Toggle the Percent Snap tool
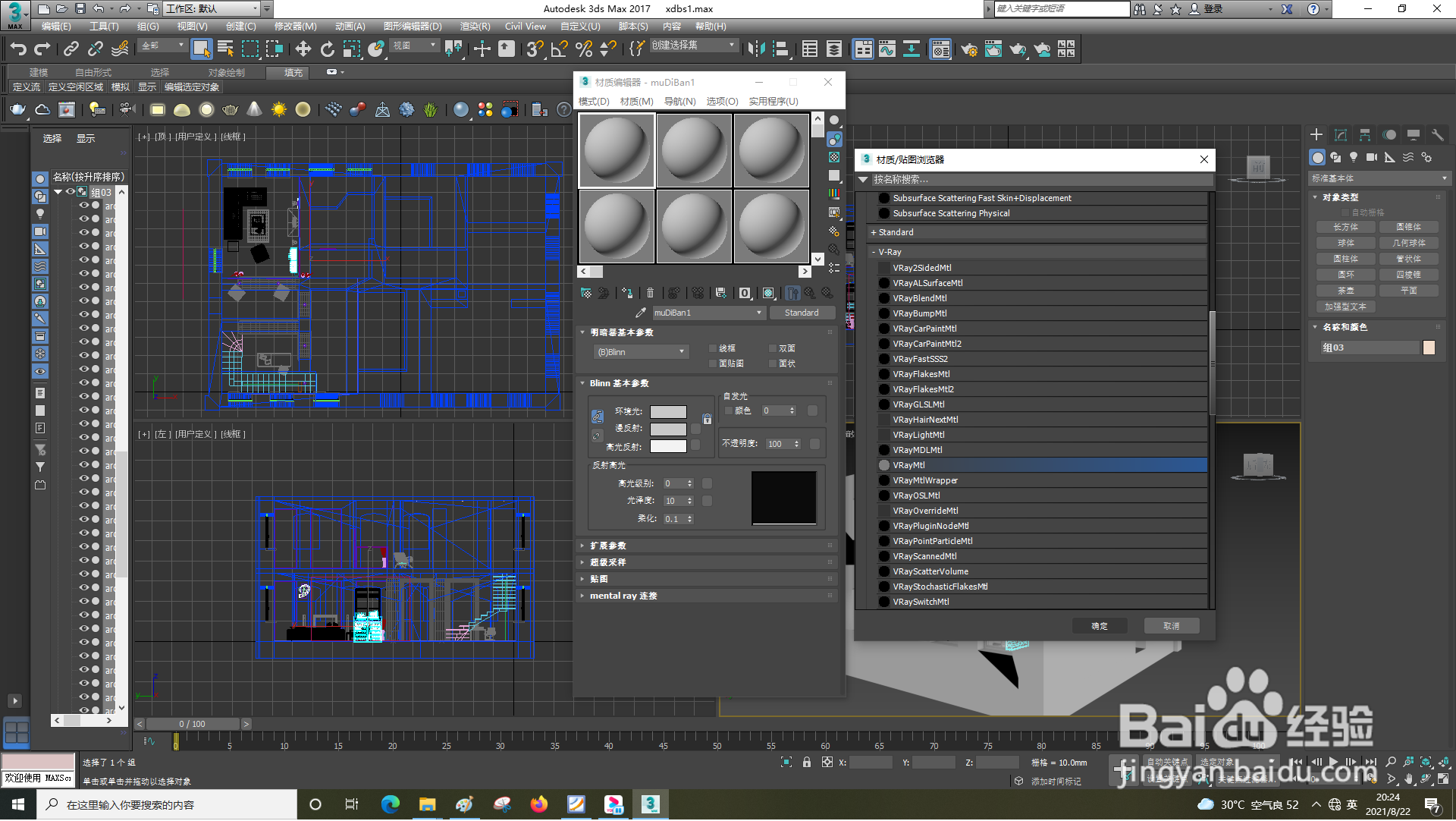This screenshot has width=1456, height=821. 583,49
